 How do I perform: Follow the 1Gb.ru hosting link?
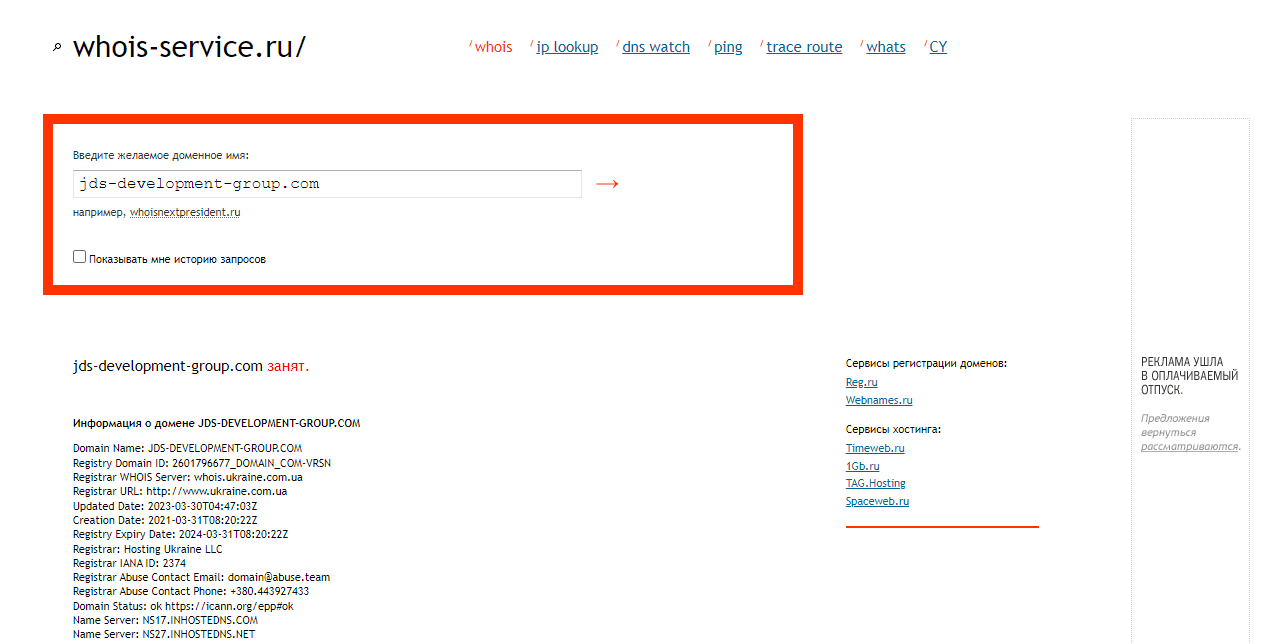(862, 466)
